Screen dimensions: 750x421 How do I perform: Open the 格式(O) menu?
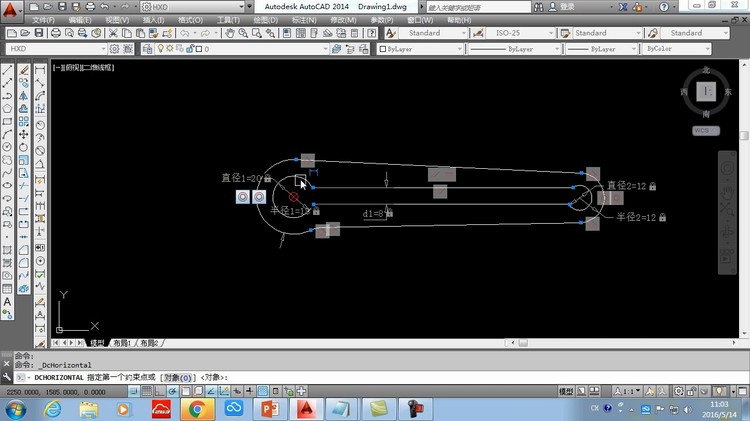pos(190,20)
